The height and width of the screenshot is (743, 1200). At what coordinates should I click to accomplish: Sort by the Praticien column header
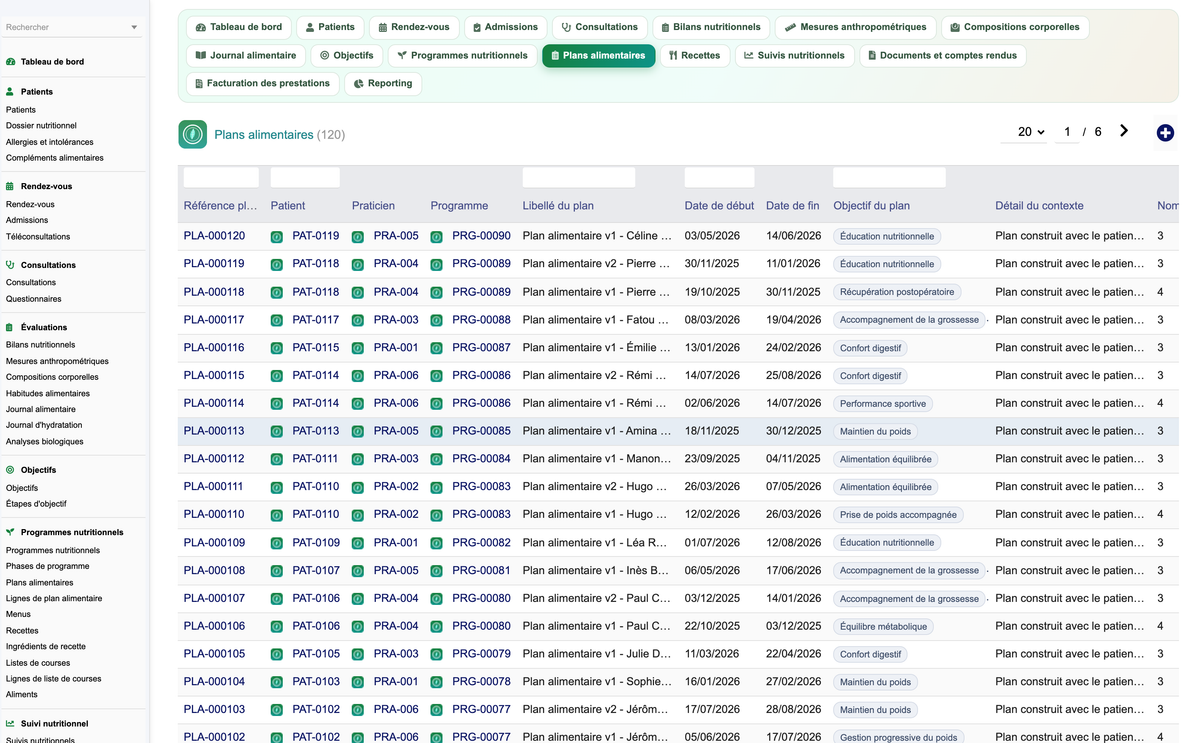coord(373,206)
